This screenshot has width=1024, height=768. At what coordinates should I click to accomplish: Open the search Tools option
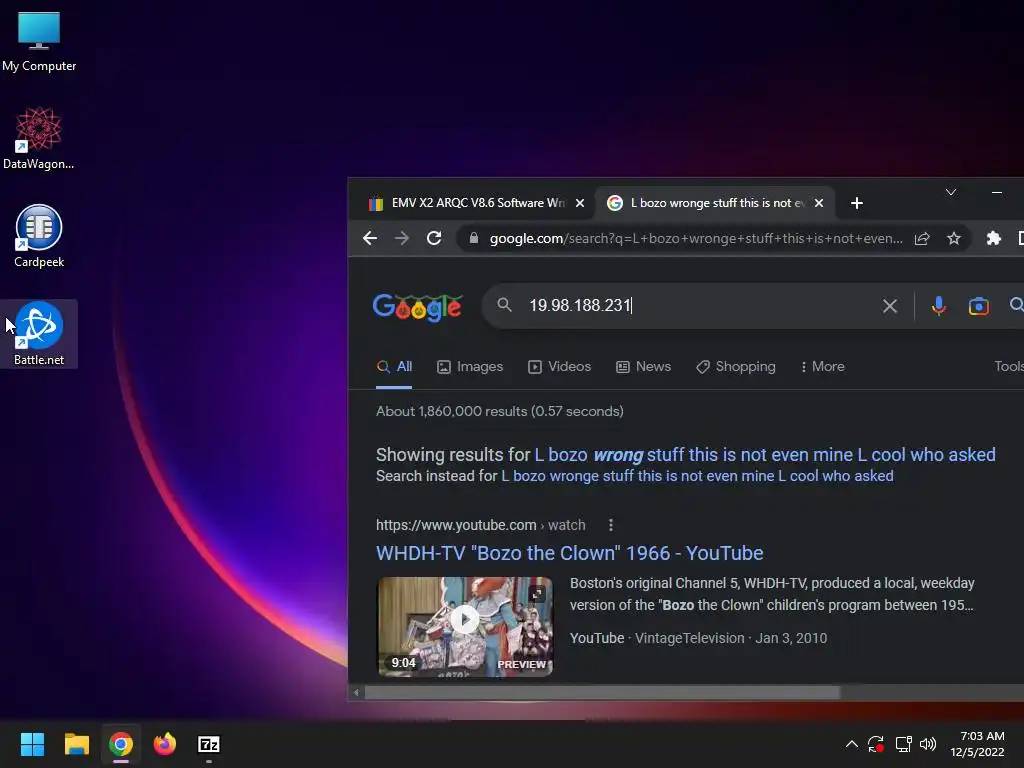(1008, 367)
